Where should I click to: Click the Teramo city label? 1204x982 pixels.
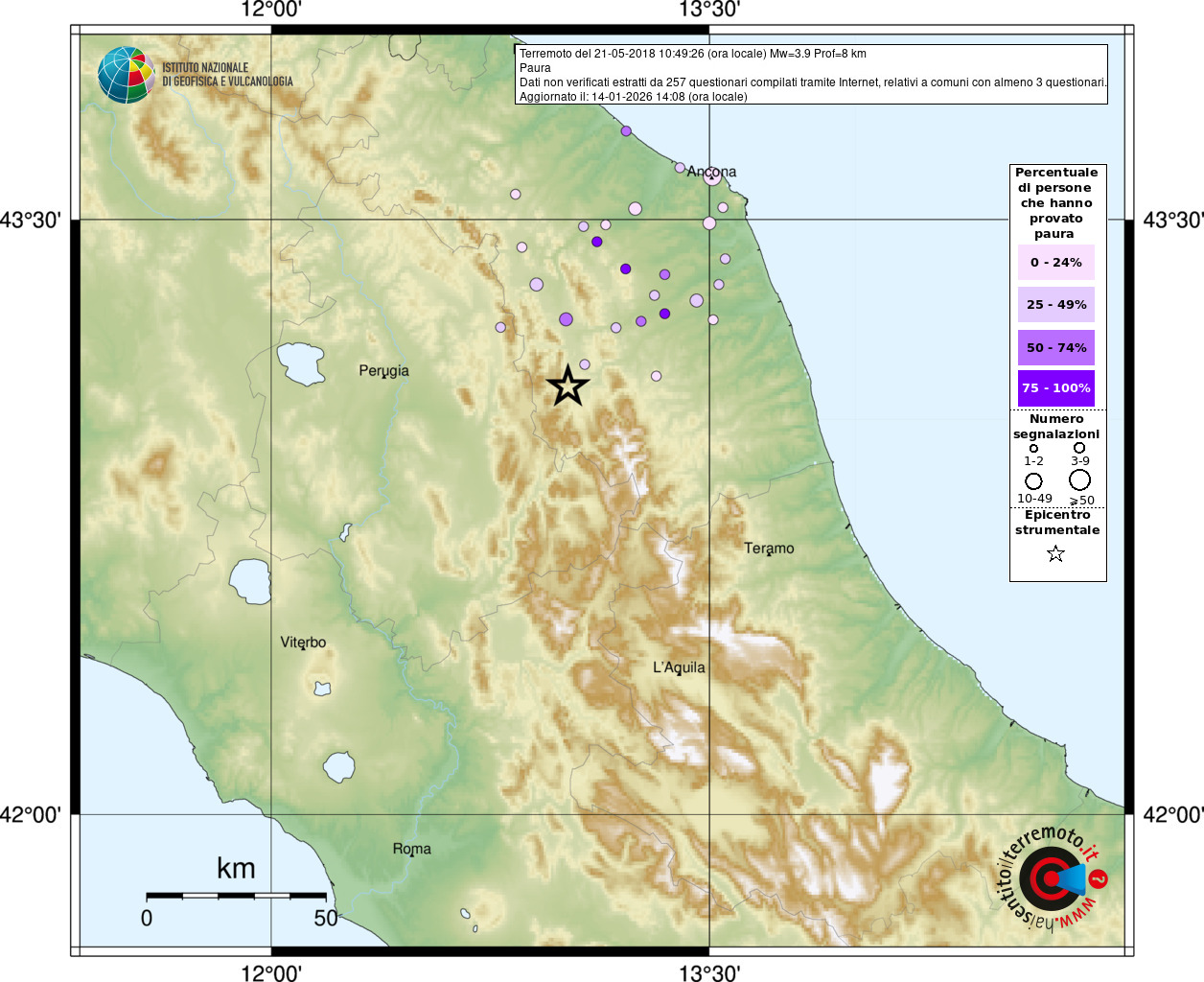tap(769, 549)
